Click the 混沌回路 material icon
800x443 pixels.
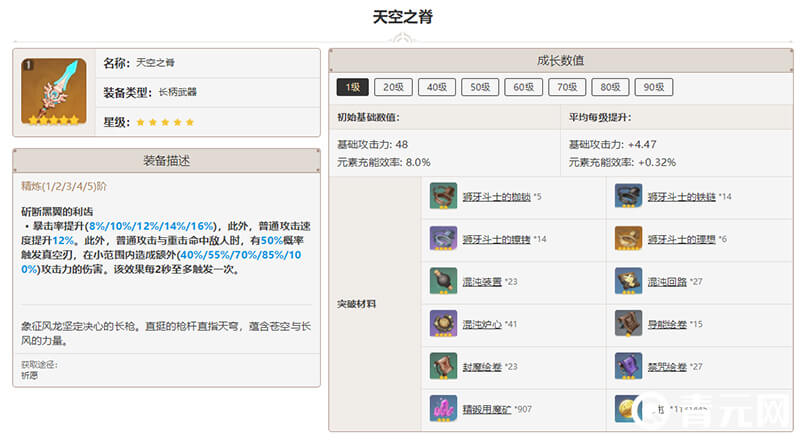pos(628,281)
